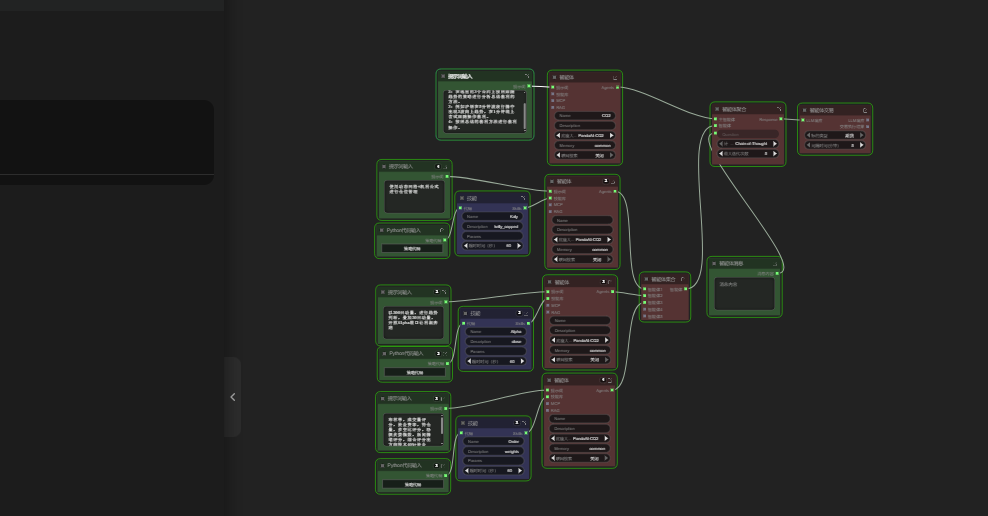Click the Agents output port on the CC2 agent
This screenshot has height=516, width=988.
[618, 88]
